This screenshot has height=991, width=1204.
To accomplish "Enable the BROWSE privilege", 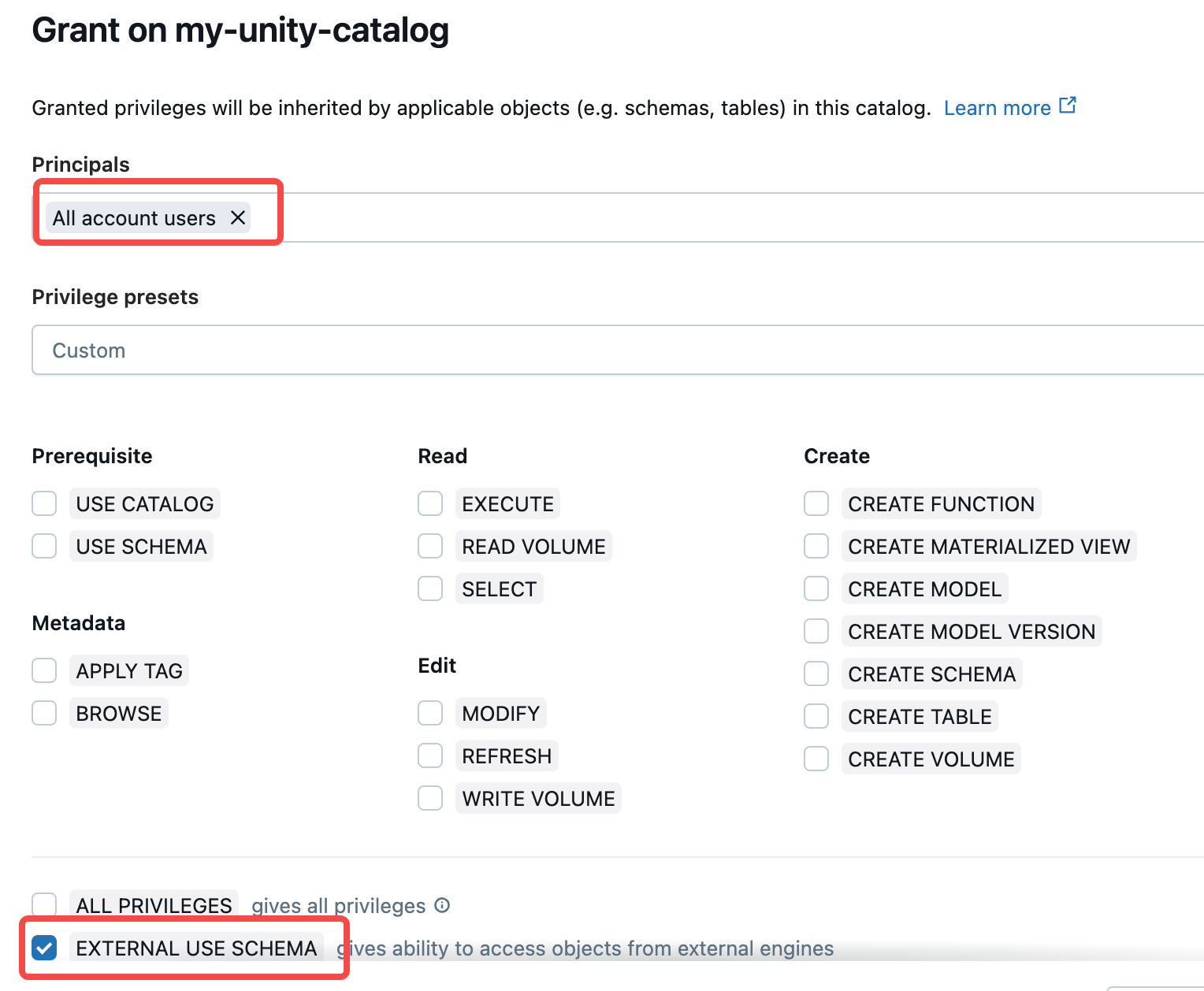I will pyautogui.click(x=44, y=712).
